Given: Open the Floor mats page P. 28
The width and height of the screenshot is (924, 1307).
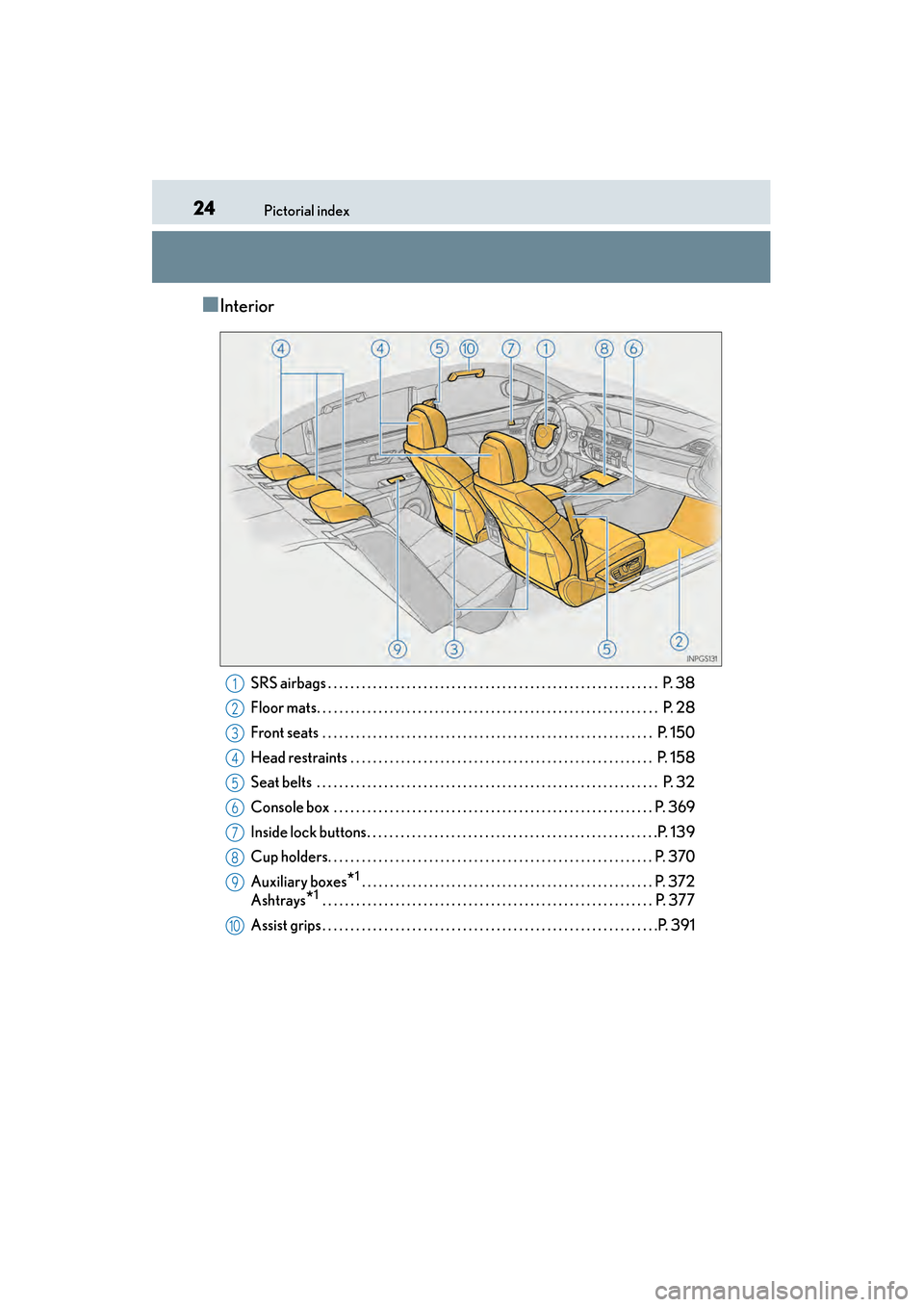Looking at the screenshot, I should pyautogui.click(x=678, y=707).
